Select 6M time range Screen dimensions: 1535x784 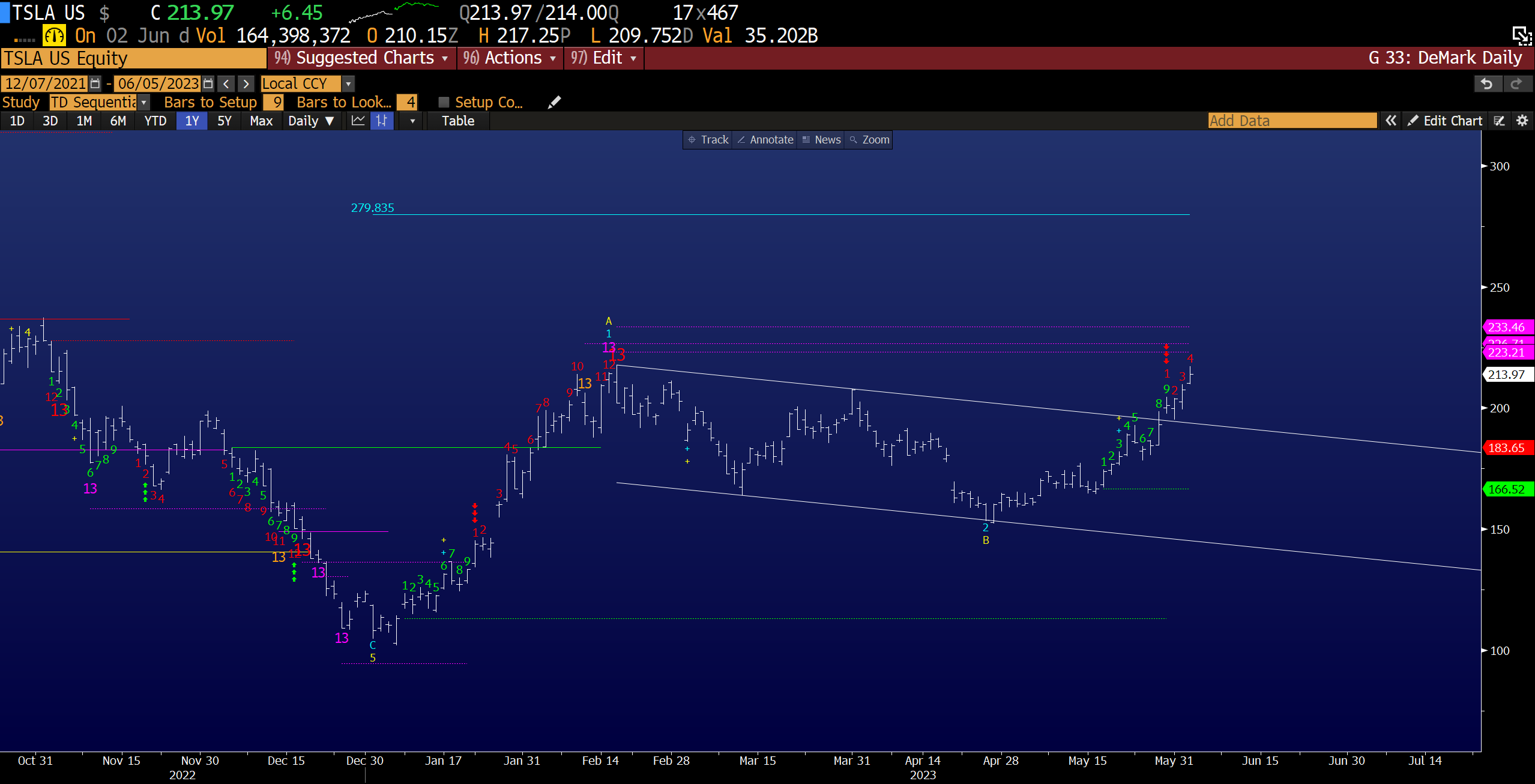(118, 121)
